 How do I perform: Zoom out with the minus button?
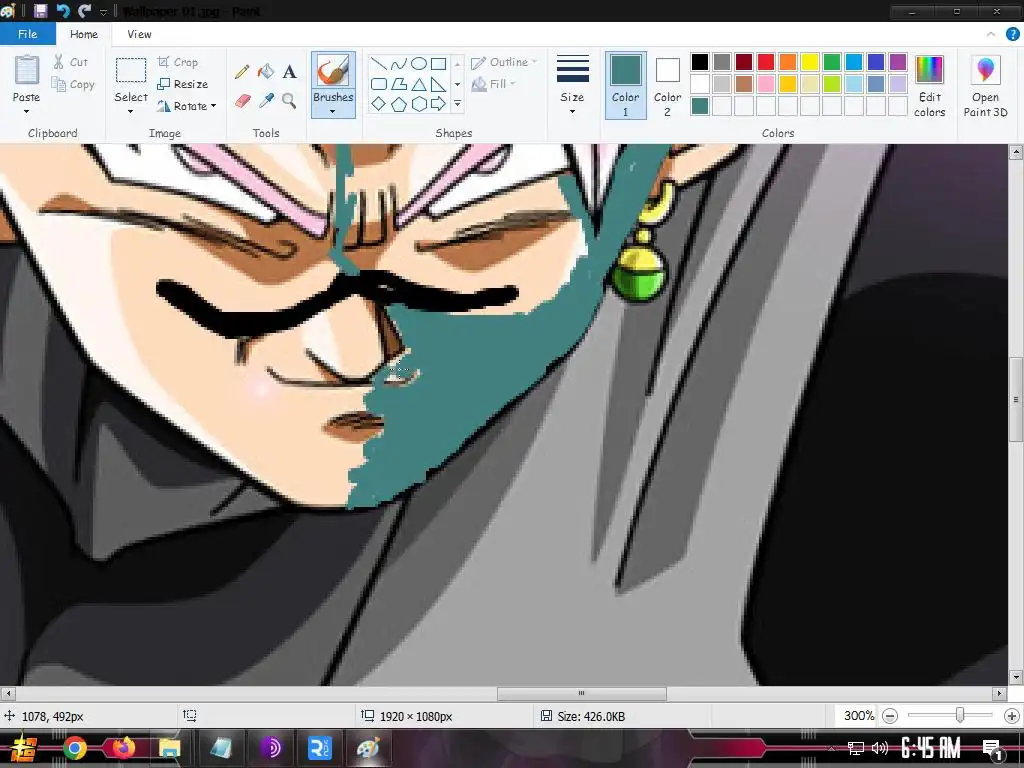click(x=889, y=716)
